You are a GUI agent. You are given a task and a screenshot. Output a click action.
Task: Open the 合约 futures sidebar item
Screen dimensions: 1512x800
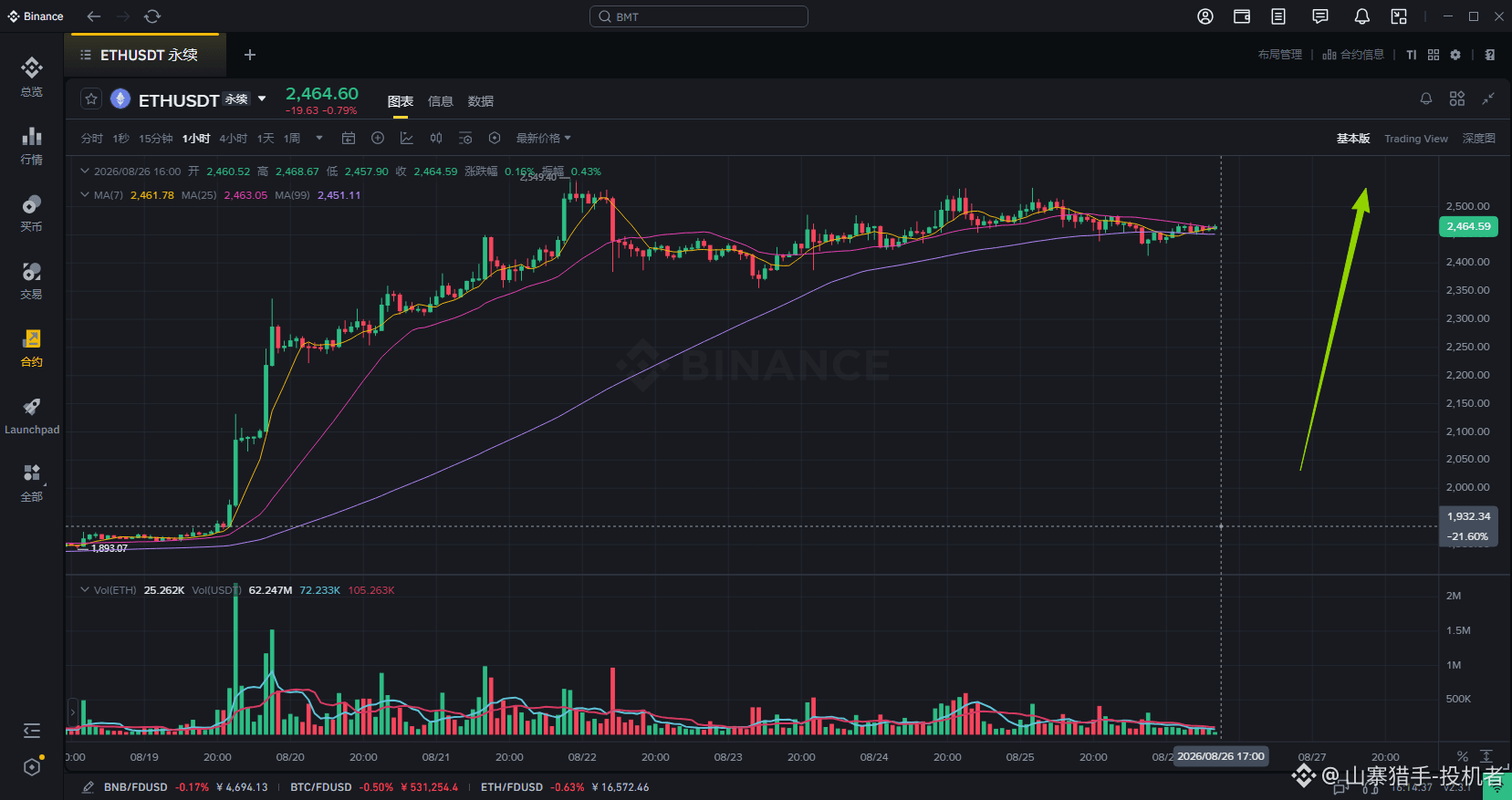[32, 348]
